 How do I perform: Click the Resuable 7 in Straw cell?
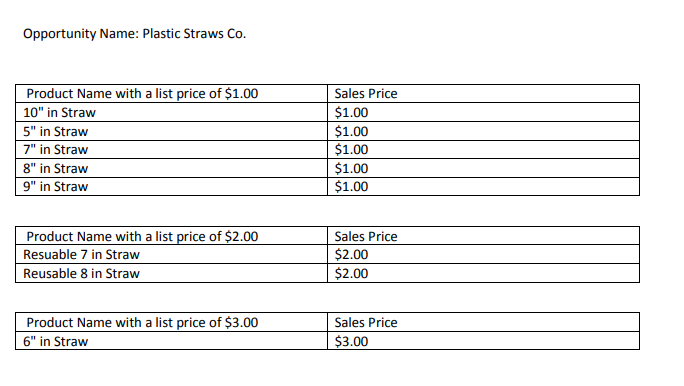click(x=171, y=254)
